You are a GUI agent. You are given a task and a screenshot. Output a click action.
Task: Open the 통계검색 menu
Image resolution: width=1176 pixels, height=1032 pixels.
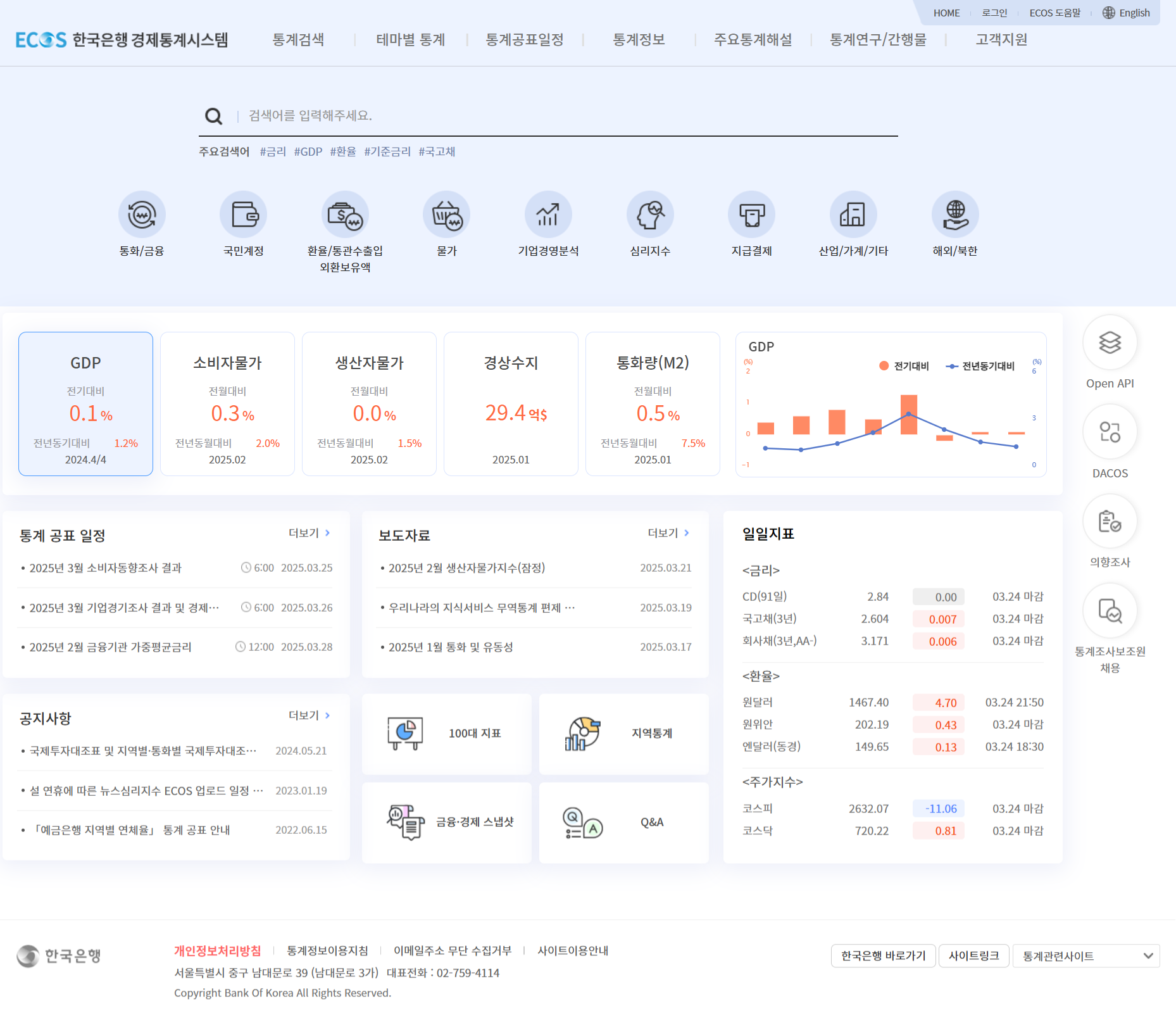pos(298,40)
